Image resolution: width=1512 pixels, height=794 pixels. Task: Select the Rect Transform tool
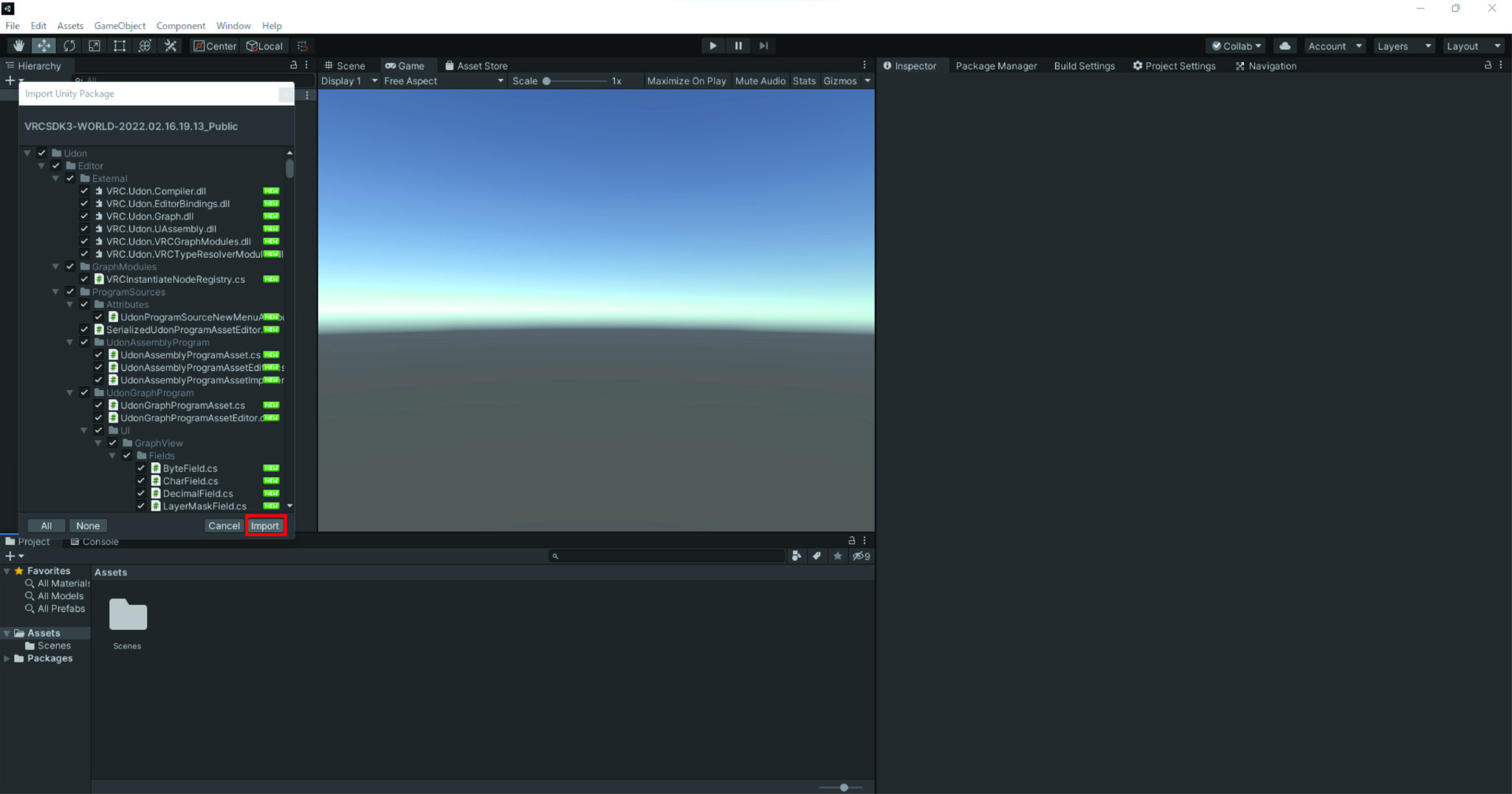tap(119, 45)
